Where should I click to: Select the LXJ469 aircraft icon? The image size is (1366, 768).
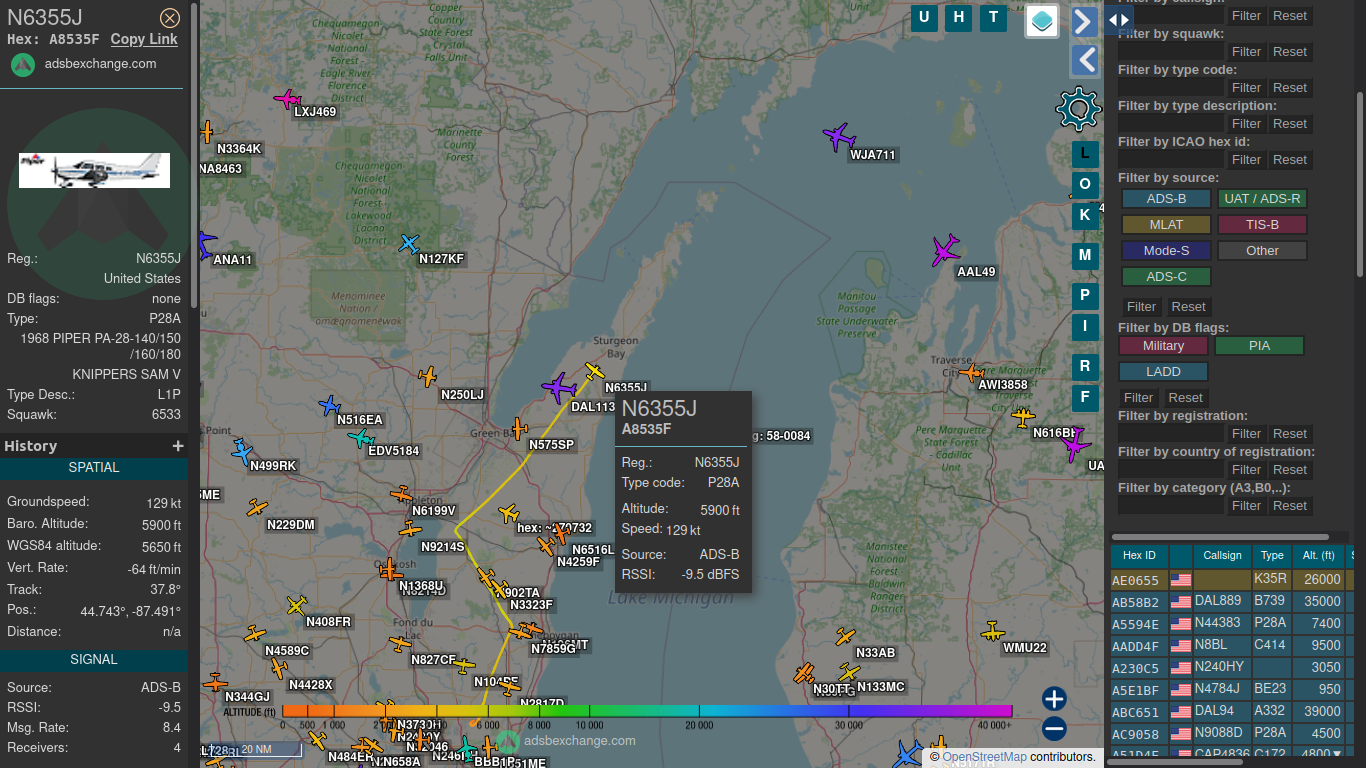coord(288,99)
